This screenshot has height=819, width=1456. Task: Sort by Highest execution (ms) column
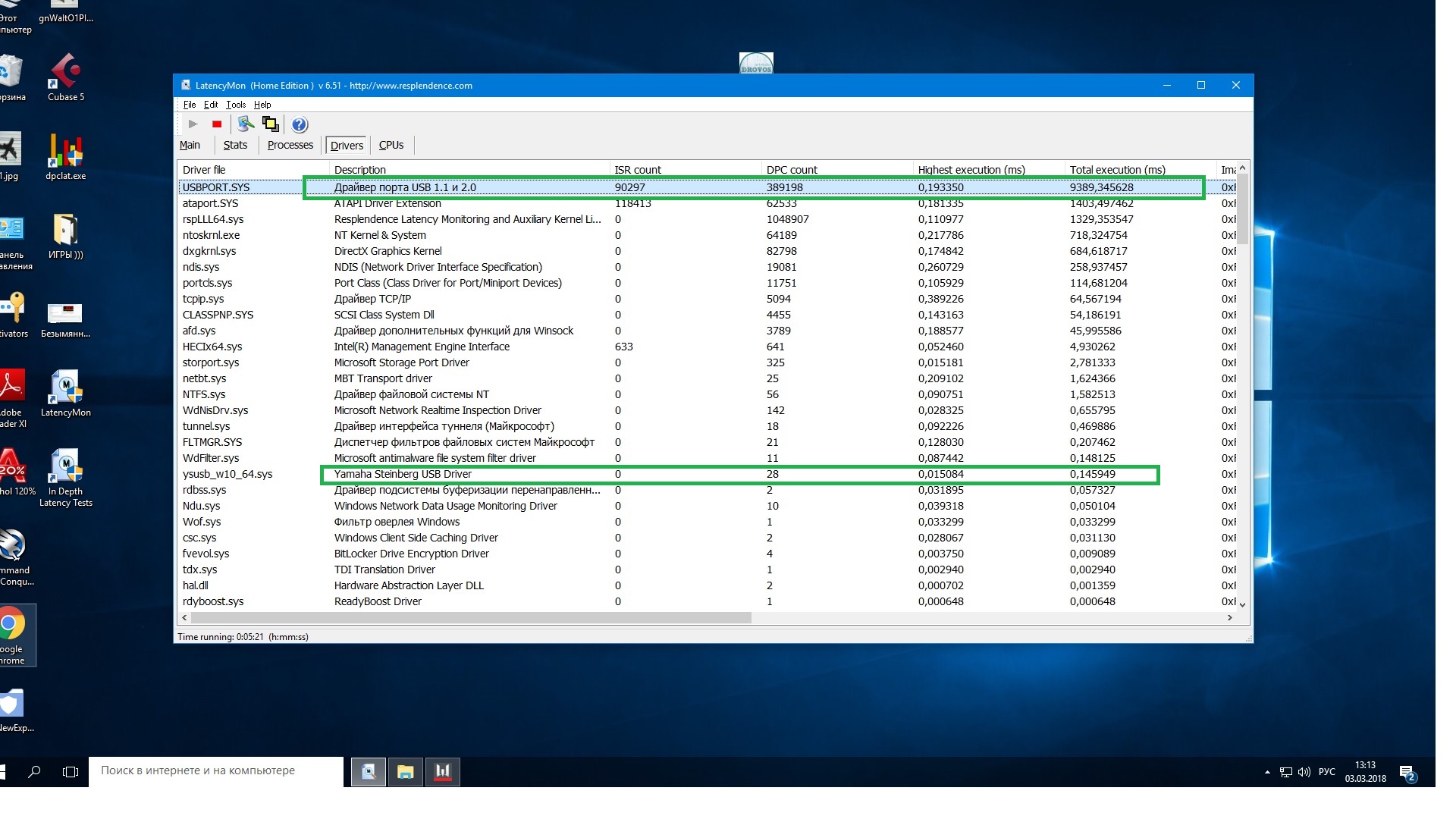tap(971, 170)
